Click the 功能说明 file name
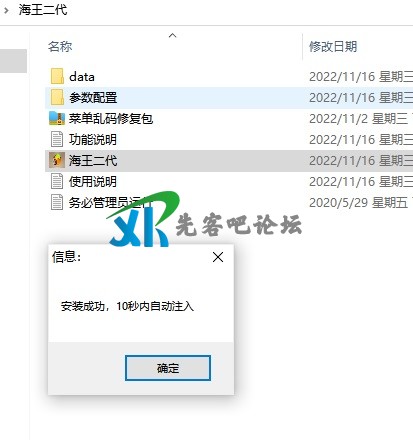The width and height of the screenshot is (413, 440). [x=93, y=140]
